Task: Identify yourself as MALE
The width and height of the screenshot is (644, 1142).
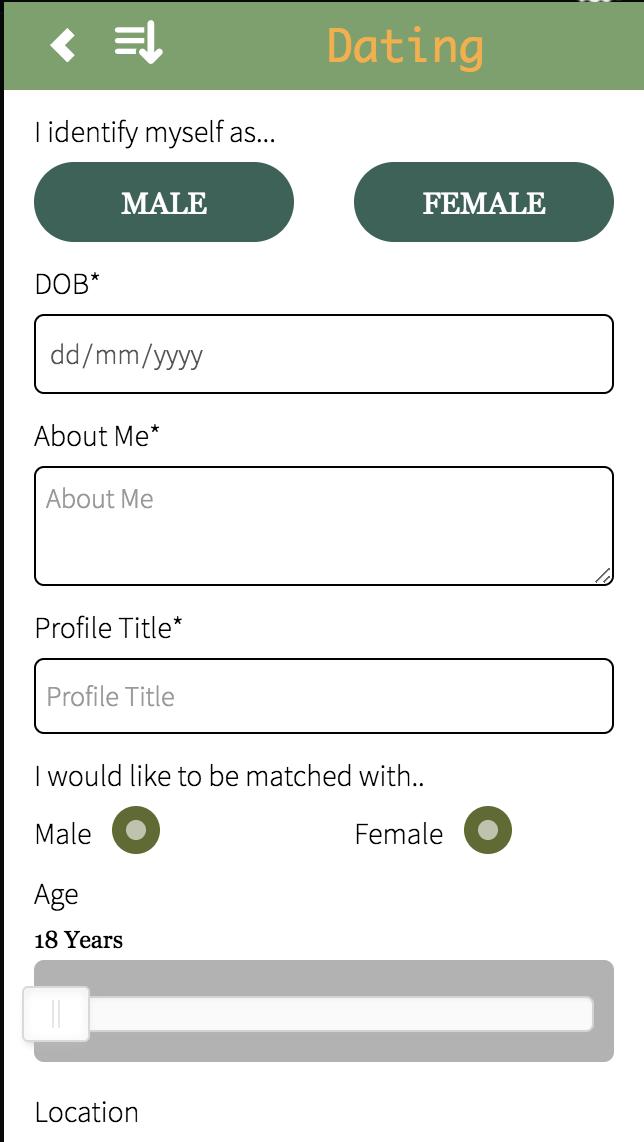Action: click(x=164, y=203)
